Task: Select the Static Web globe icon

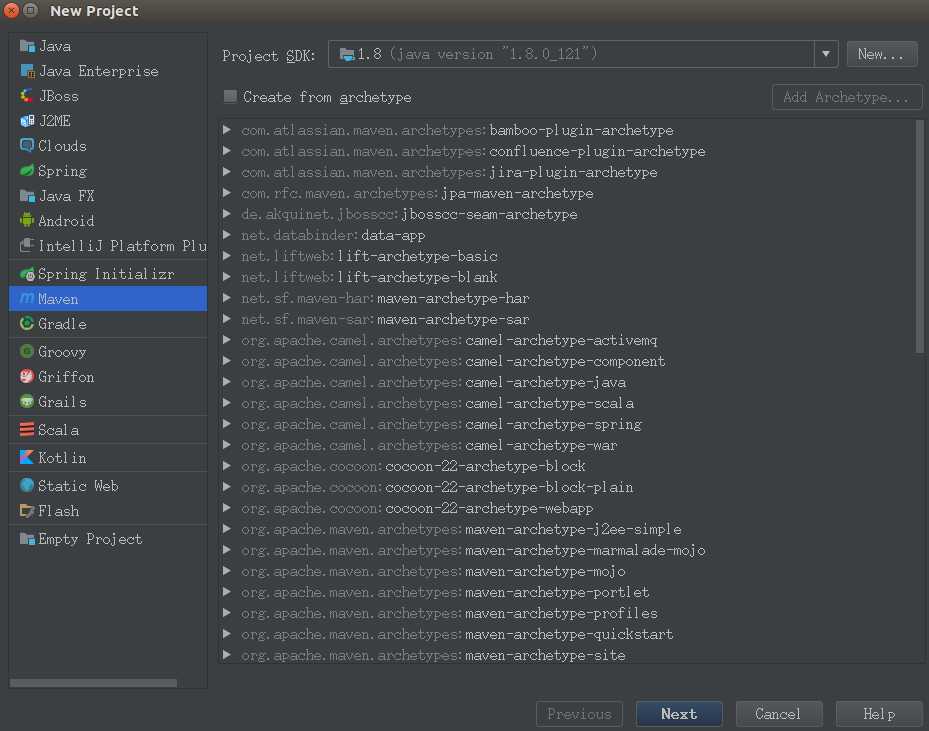Action: 27,486
